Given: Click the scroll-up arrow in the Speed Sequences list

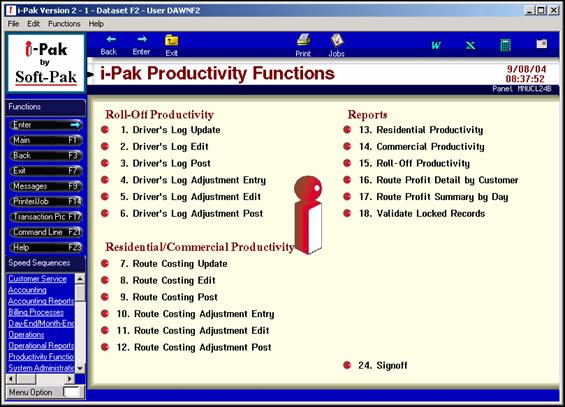Looking at the screenshot, I should [80, 279].
